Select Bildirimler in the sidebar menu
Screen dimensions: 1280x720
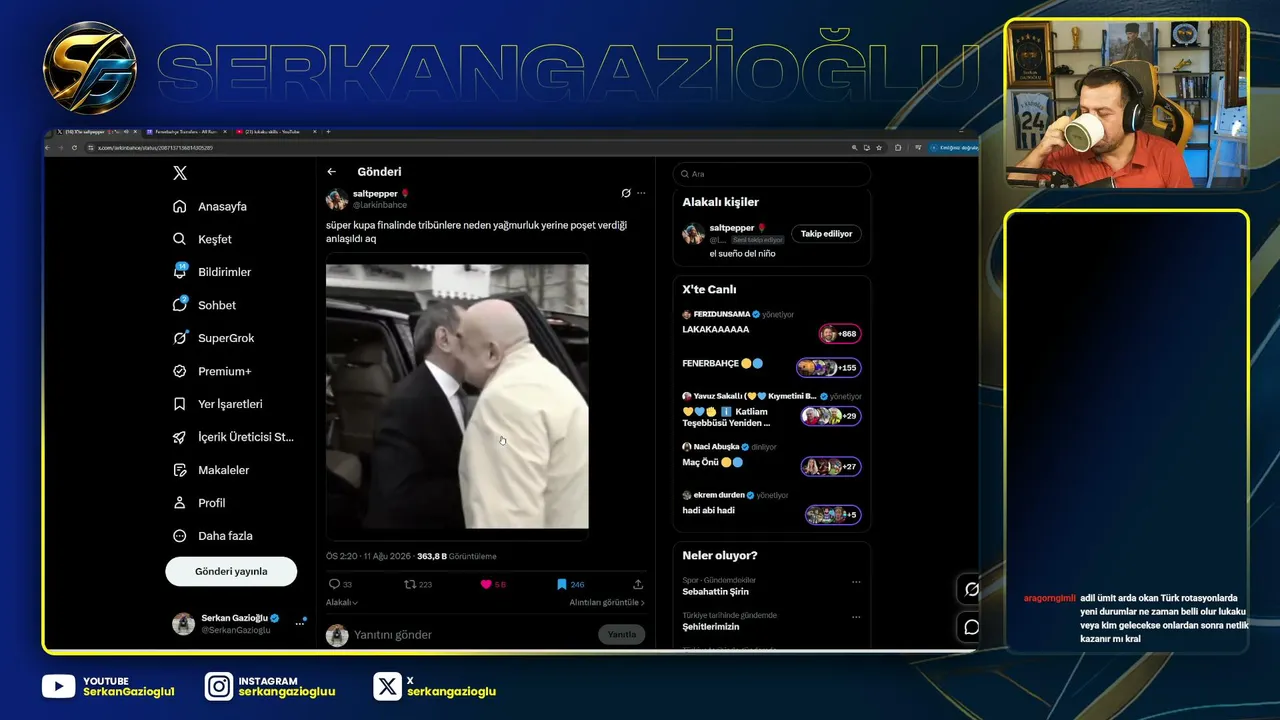(225, 272)
